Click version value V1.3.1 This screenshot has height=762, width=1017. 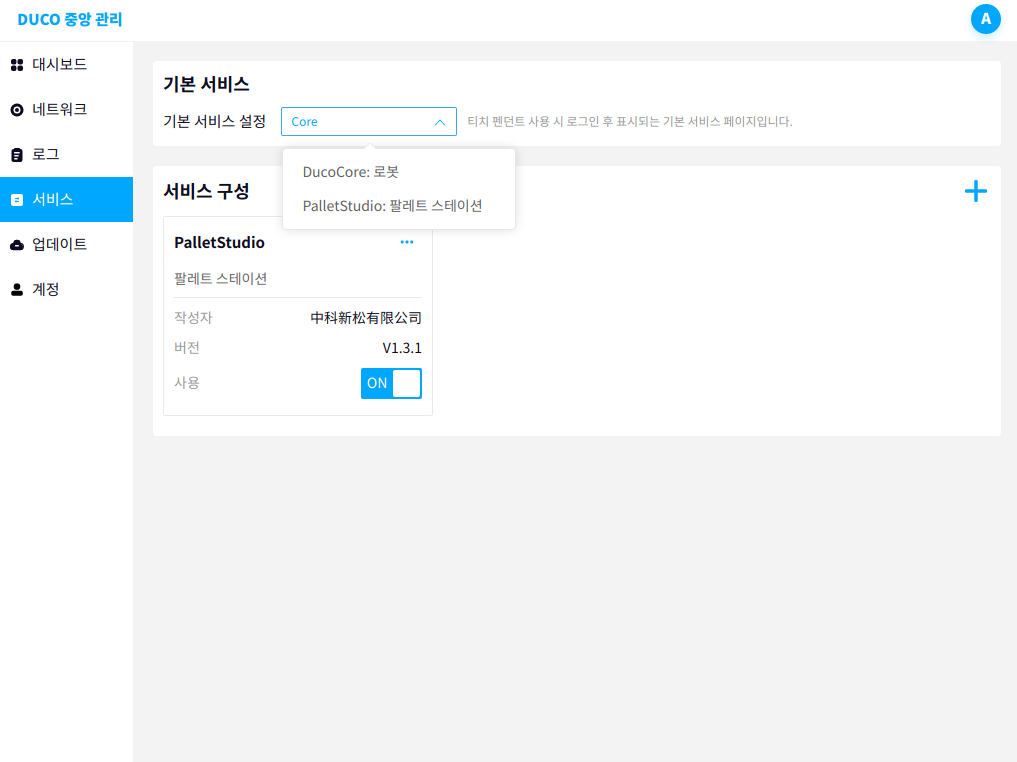401,348
